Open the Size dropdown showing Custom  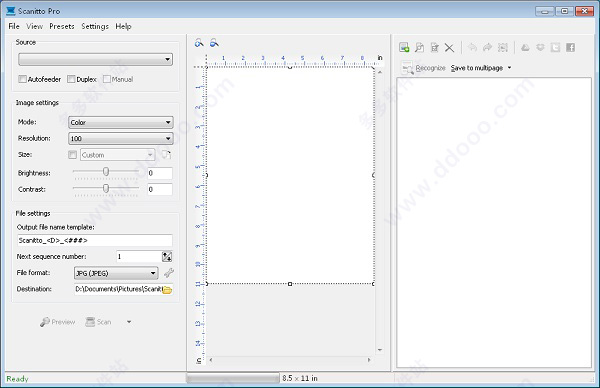click(117, 155)
